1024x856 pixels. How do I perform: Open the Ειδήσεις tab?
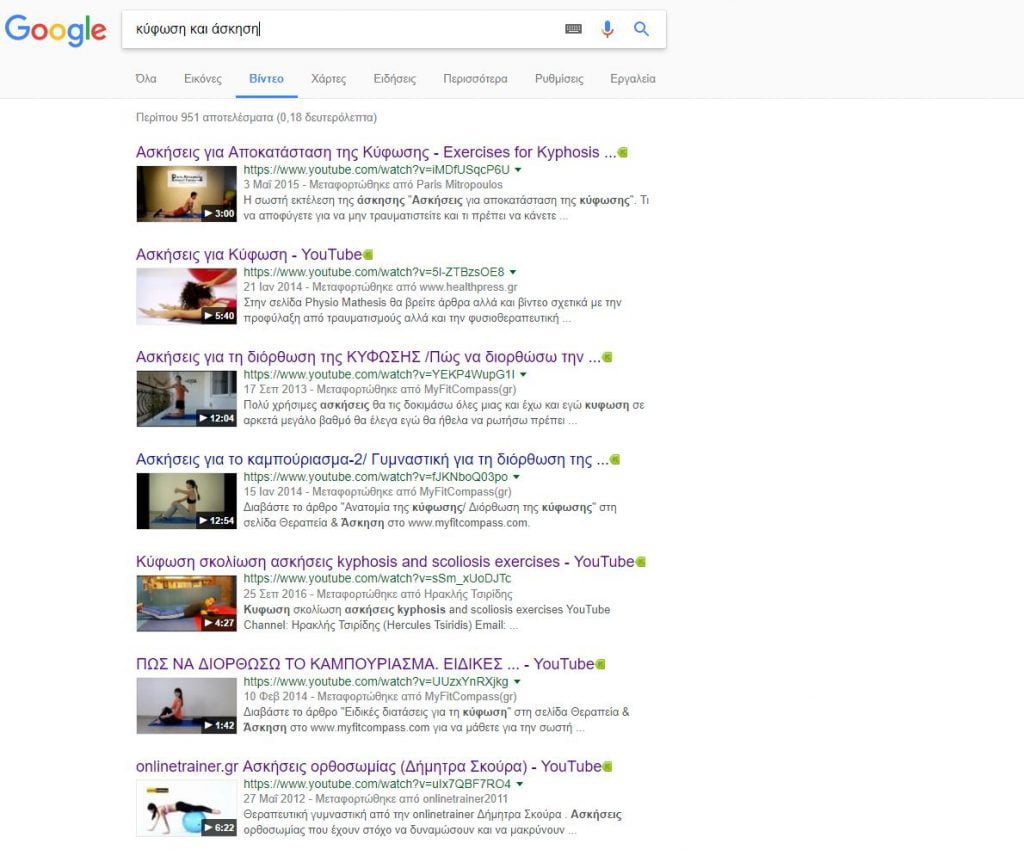[394, 78]
